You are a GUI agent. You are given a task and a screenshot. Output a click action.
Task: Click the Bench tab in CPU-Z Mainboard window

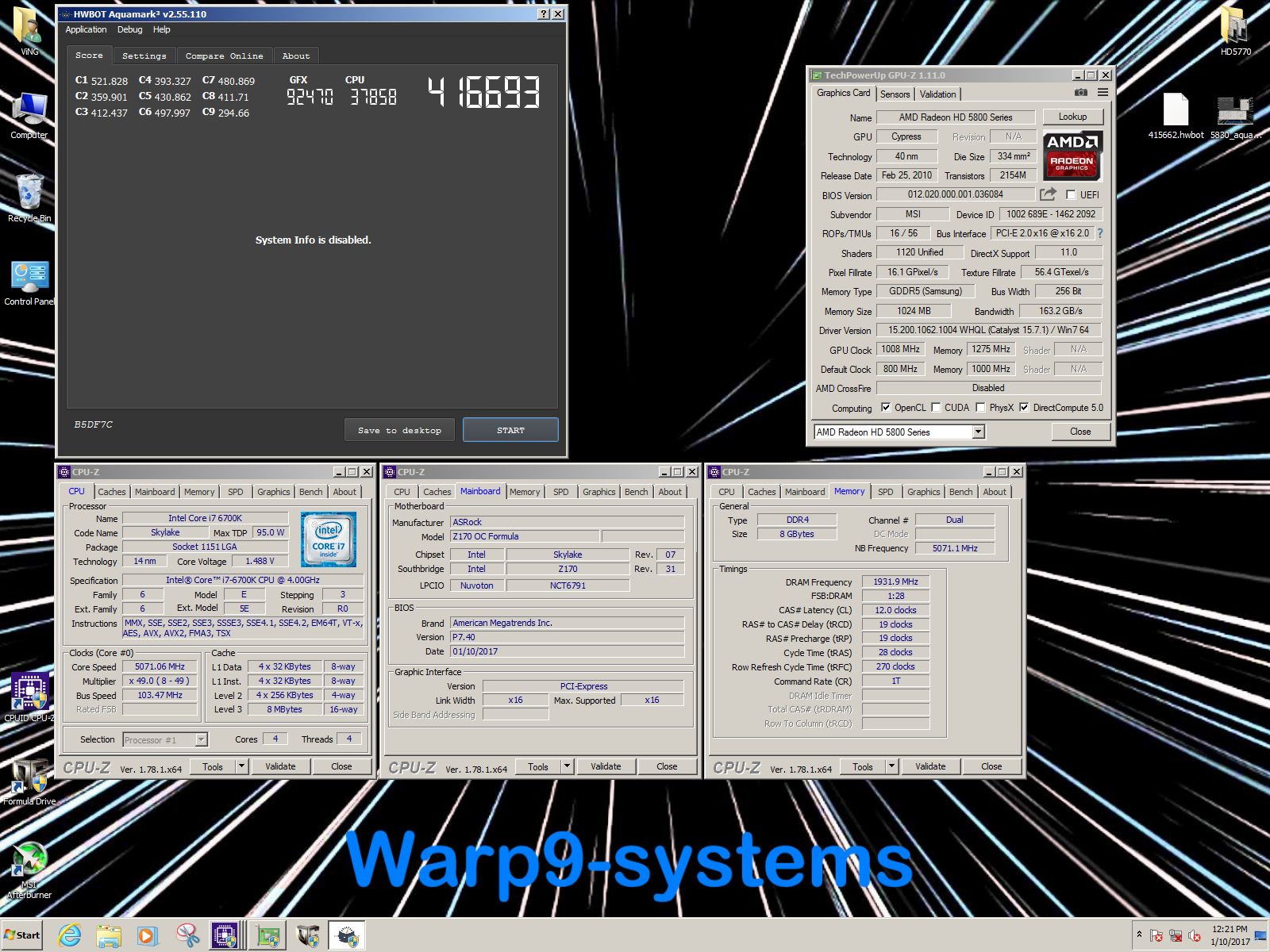(636, 492)
